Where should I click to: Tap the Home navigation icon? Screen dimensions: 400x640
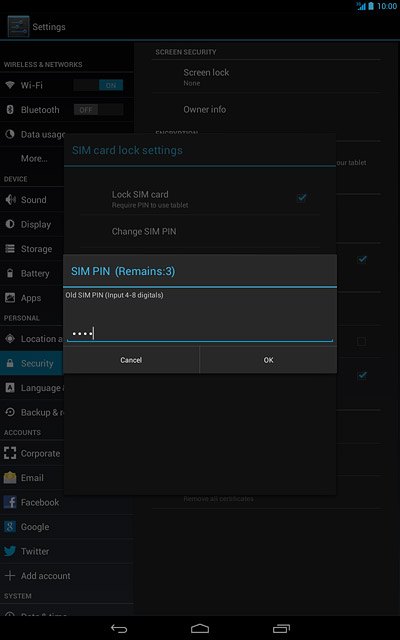tap(200, 629)
